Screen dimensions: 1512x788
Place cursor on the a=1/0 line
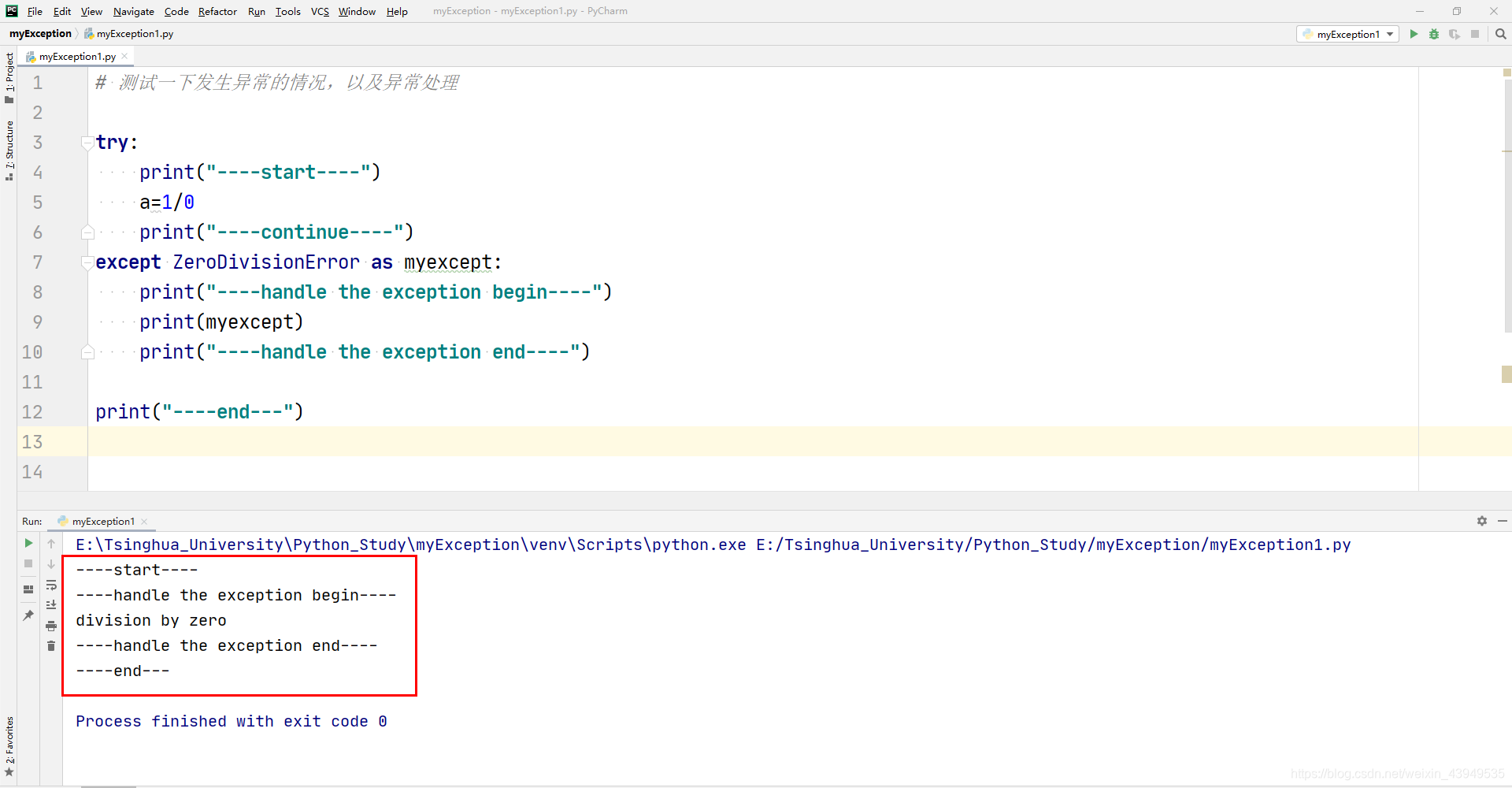tap(167, 203)
